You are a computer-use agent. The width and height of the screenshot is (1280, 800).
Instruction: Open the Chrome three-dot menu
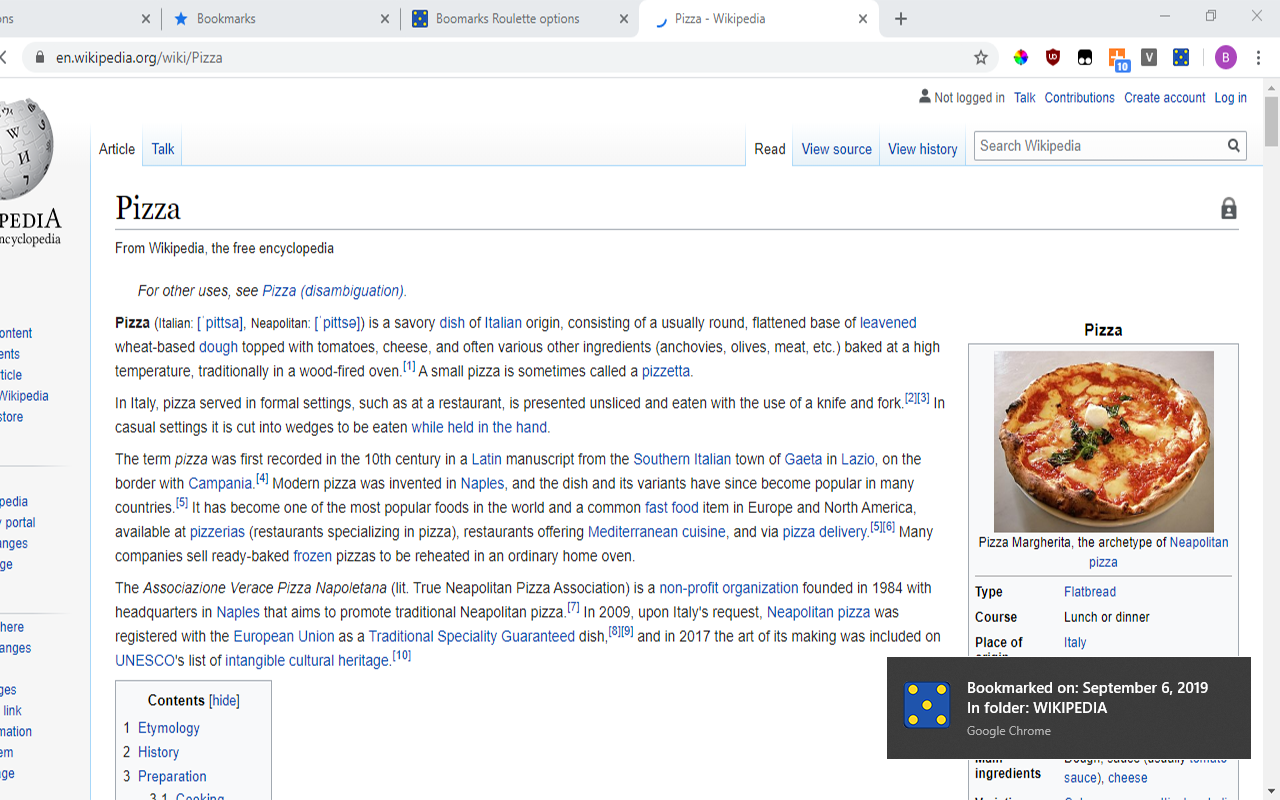point(1259,58)
